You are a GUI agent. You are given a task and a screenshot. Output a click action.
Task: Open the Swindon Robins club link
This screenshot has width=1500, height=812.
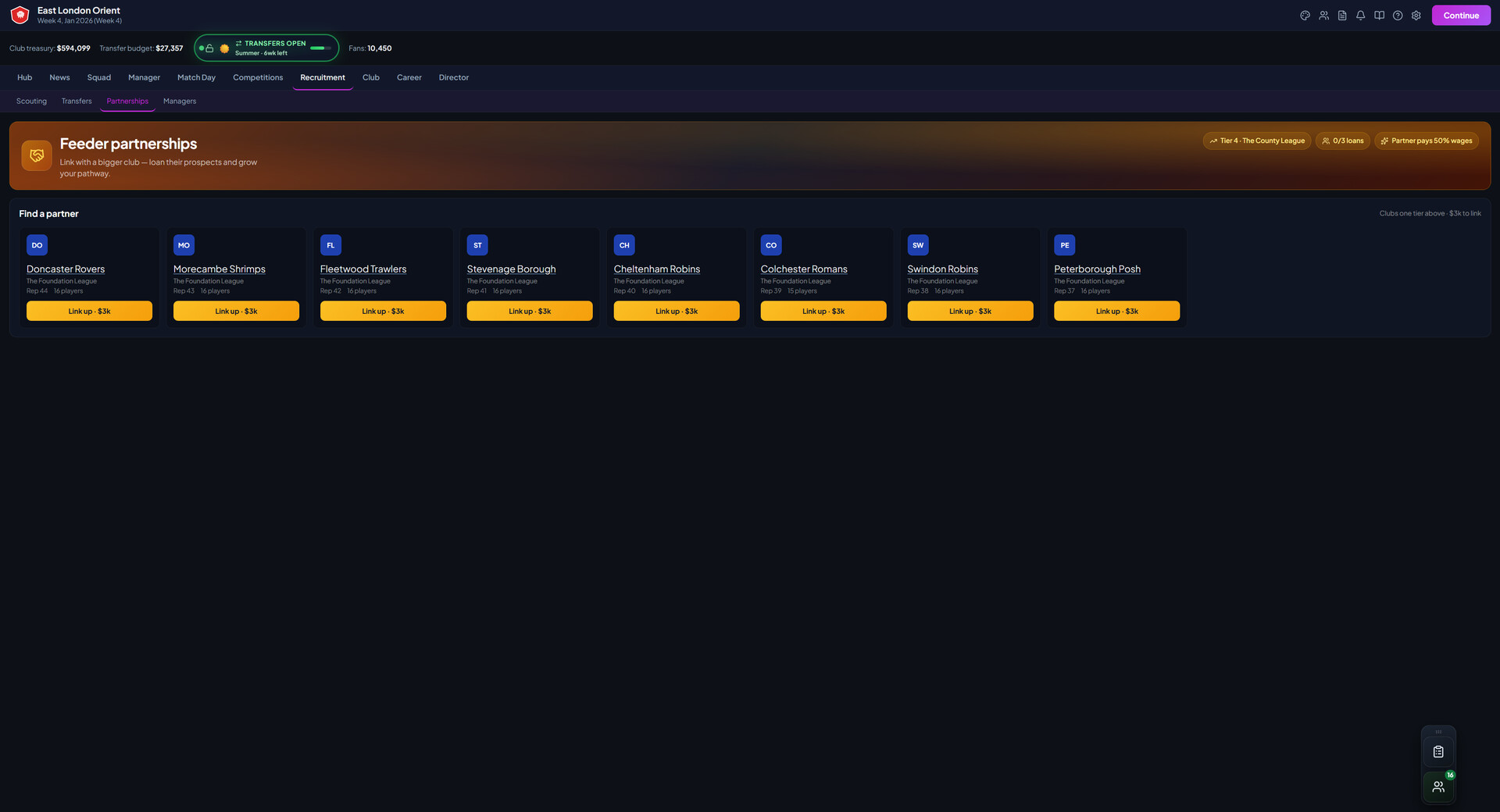pyautogui.click(x=943, y=269)
